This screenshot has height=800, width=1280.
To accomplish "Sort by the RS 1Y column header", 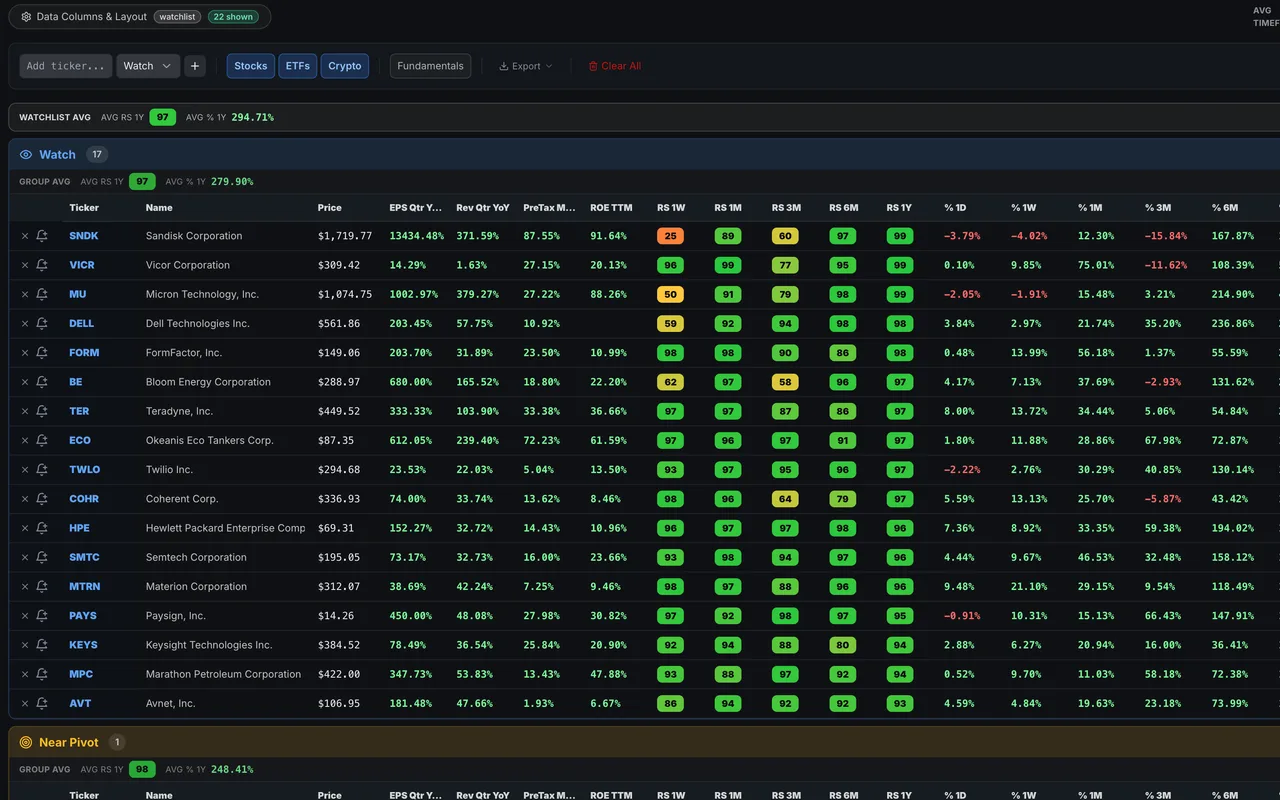I will 899,208.
